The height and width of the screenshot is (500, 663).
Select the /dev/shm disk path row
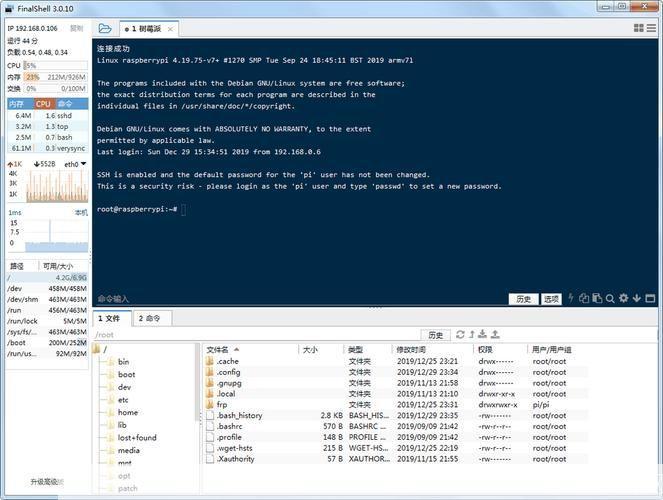coord(47,299)
